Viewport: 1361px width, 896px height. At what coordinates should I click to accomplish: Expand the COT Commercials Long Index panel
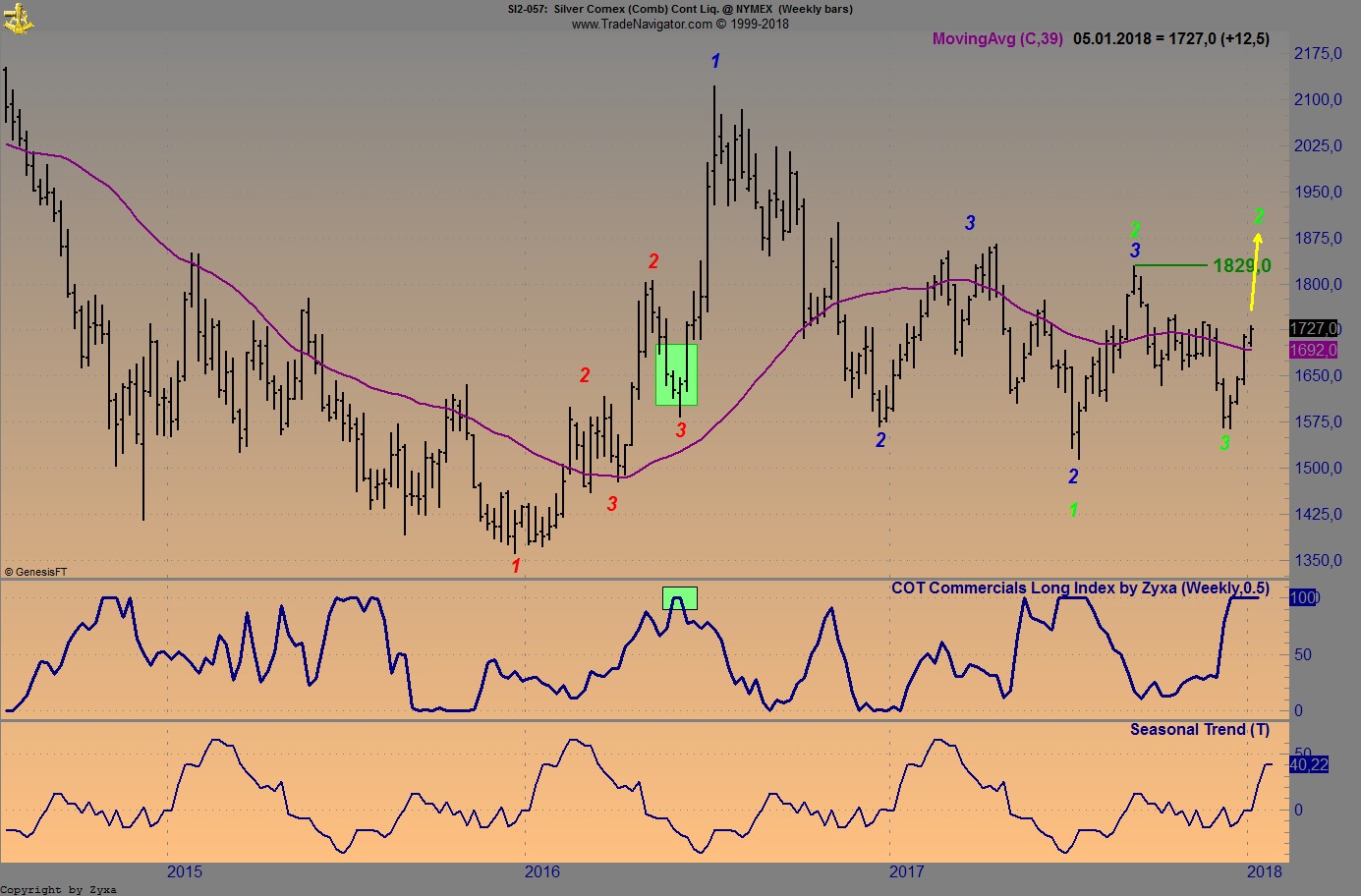(1080, 588)
